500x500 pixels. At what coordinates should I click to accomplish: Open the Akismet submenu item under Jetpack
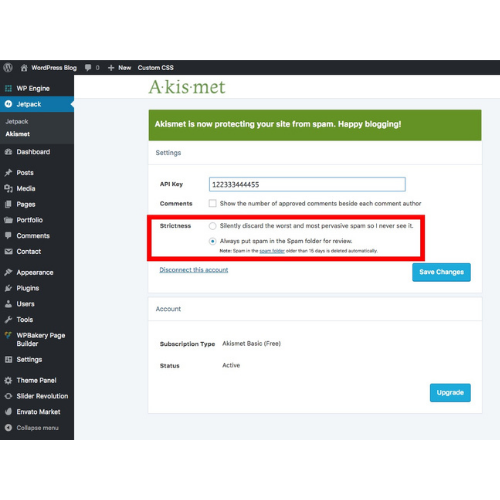click(x=18, y=134)
